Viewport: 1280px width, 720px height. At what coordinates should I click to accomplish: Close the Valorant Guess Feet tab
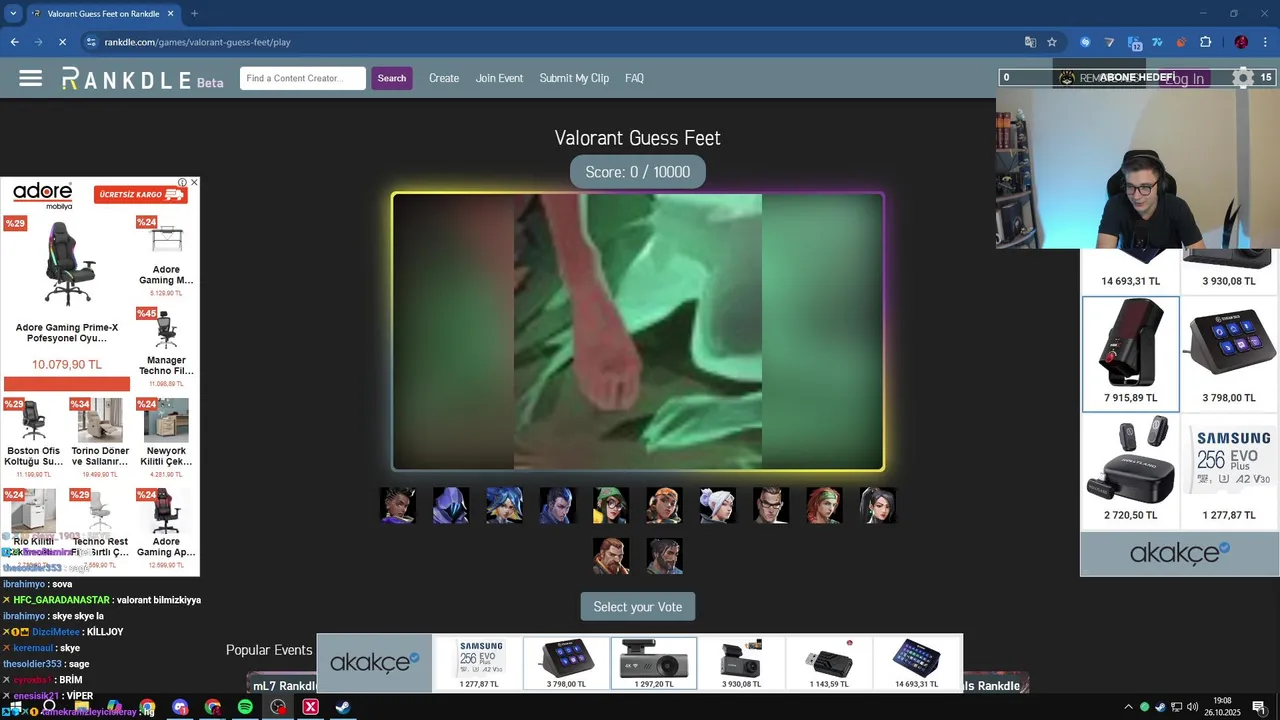tap(170, 13)
